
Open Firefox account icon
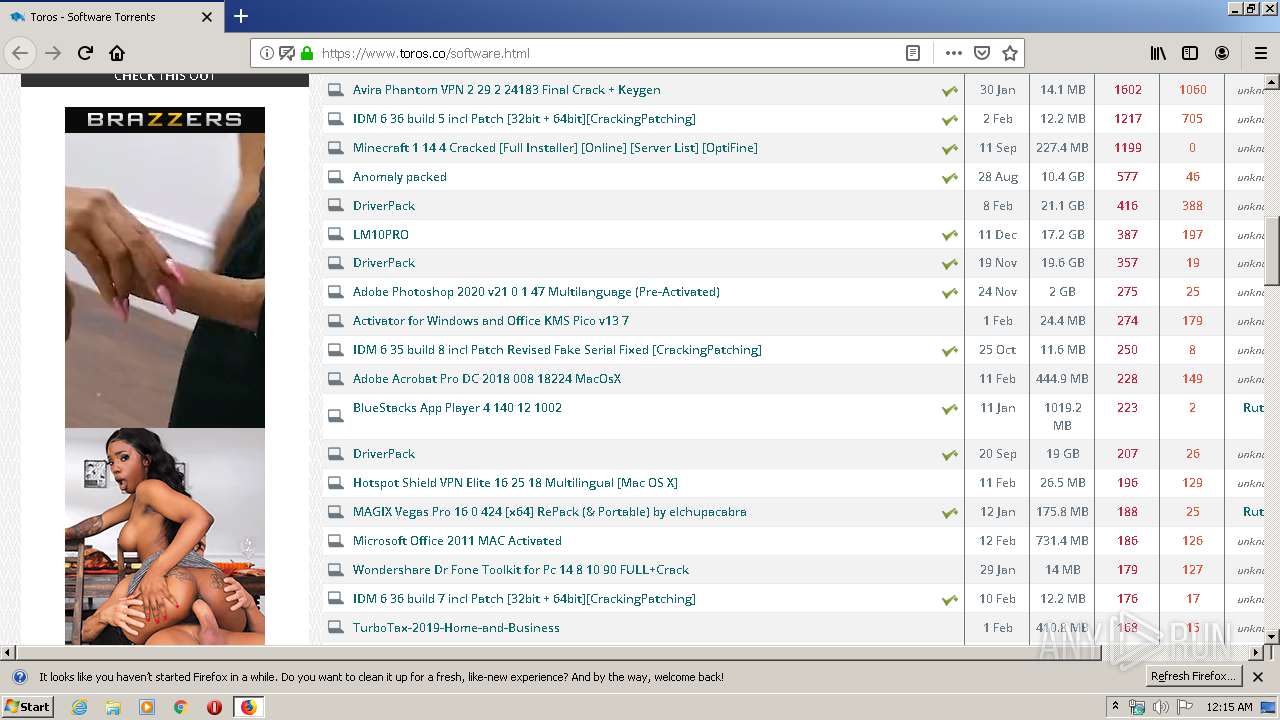click(x=1222, y=53)
